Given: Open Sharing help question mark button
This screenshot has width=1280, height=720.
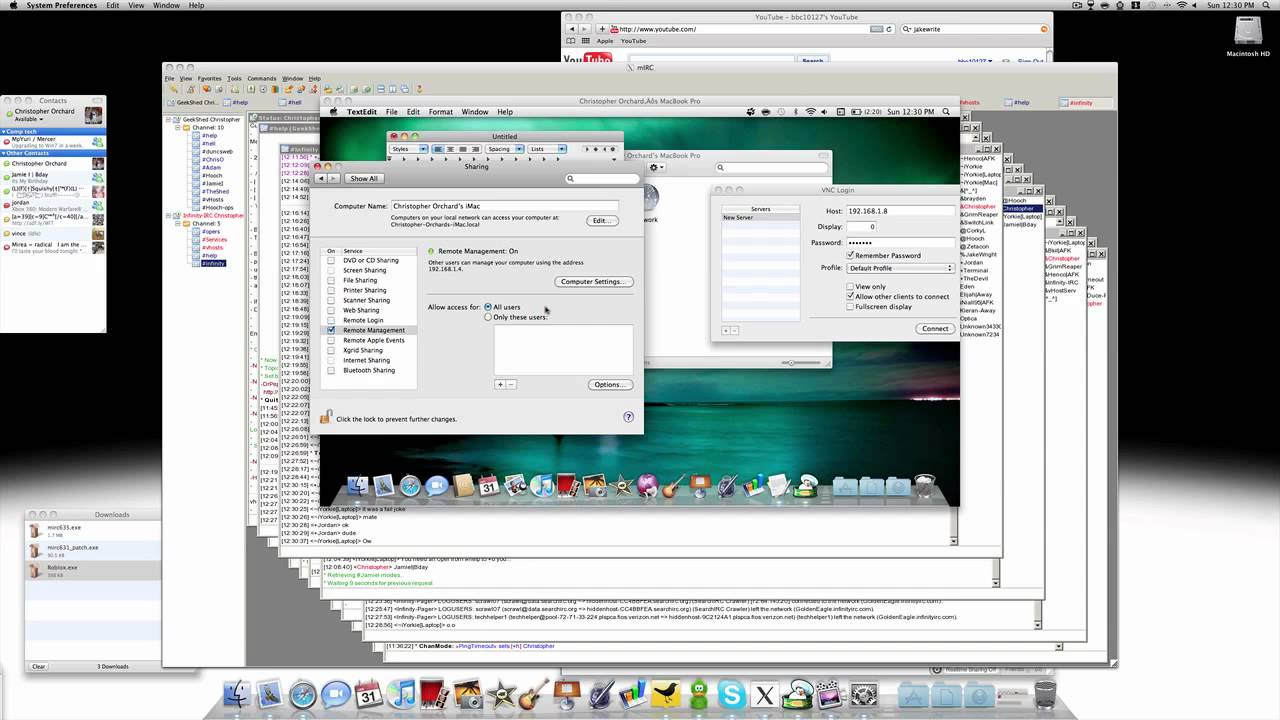Looking at the screenshot, I should tap(628, 417).
